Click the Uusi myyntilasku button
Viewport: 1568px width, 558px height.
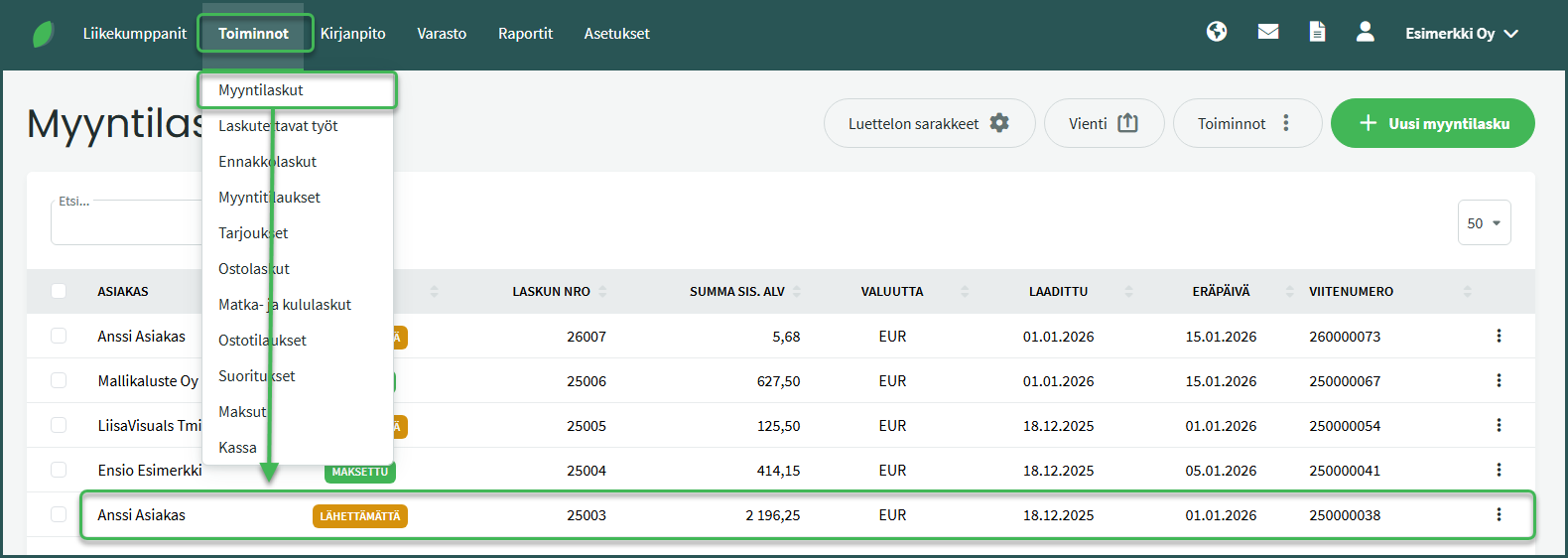pyautogui.click(x=1432, y=124)
